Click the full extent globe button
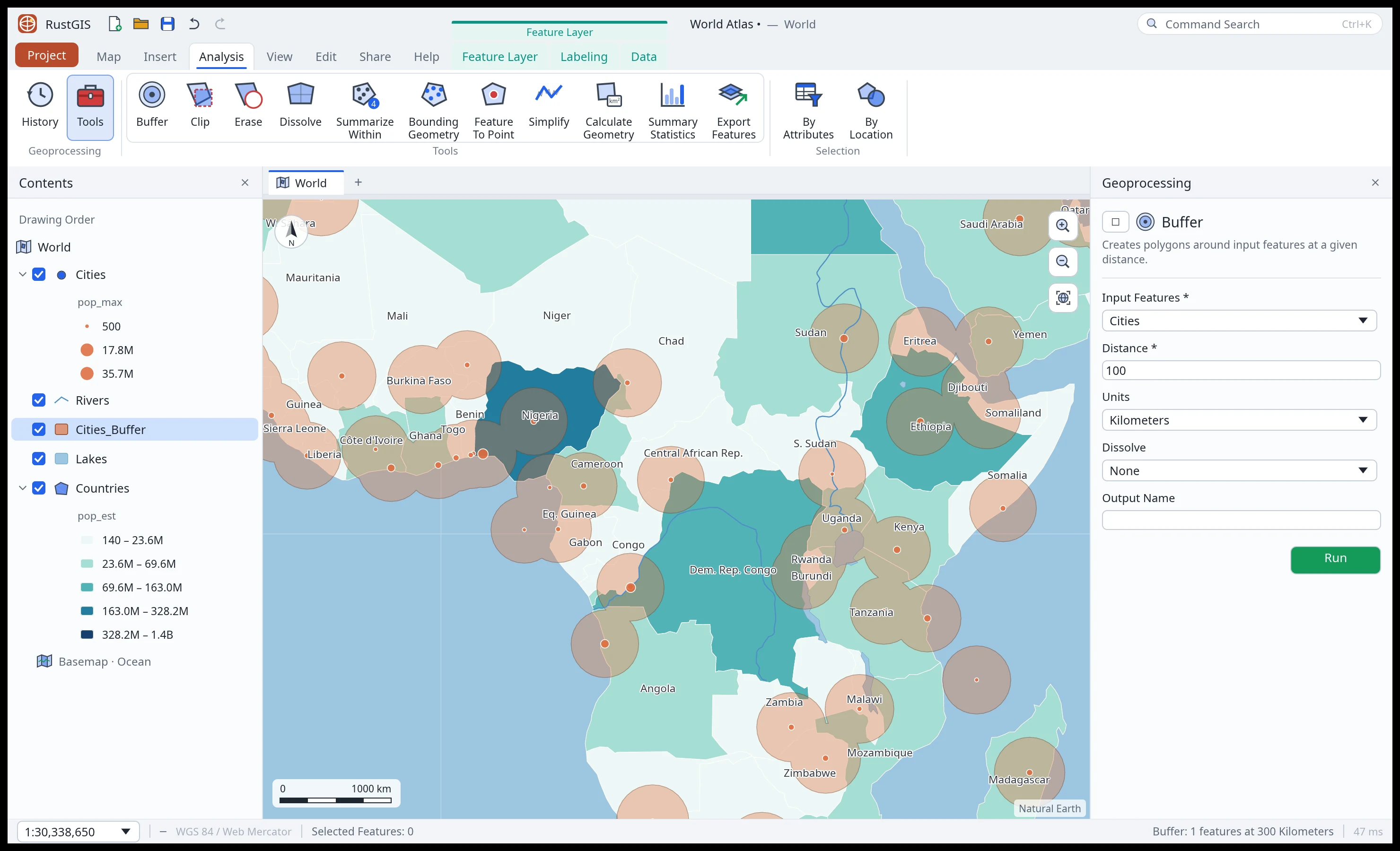 pyautogui.click(x=1062, y=298)
